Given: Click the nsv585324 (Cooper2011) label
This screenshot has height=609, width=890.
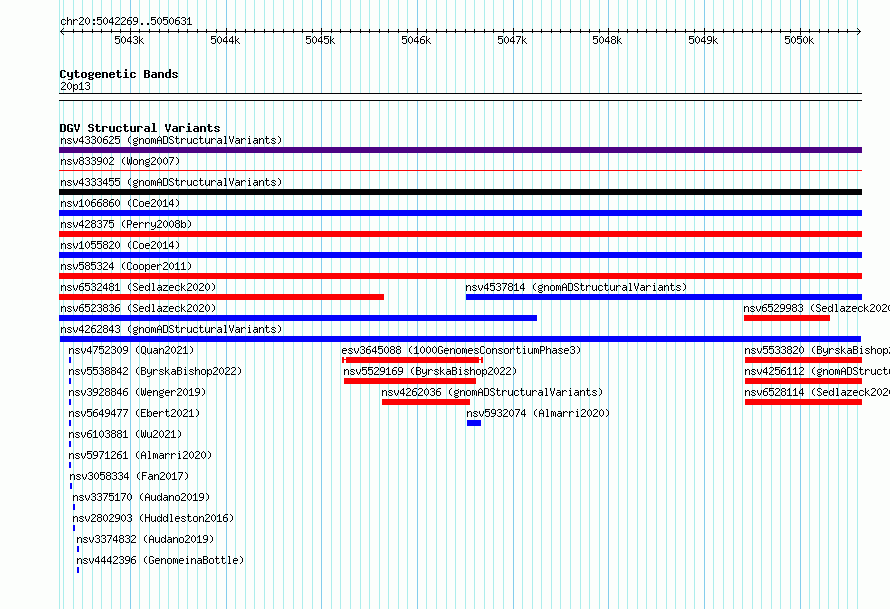Looking at the screenshot, I should [126, 266].
